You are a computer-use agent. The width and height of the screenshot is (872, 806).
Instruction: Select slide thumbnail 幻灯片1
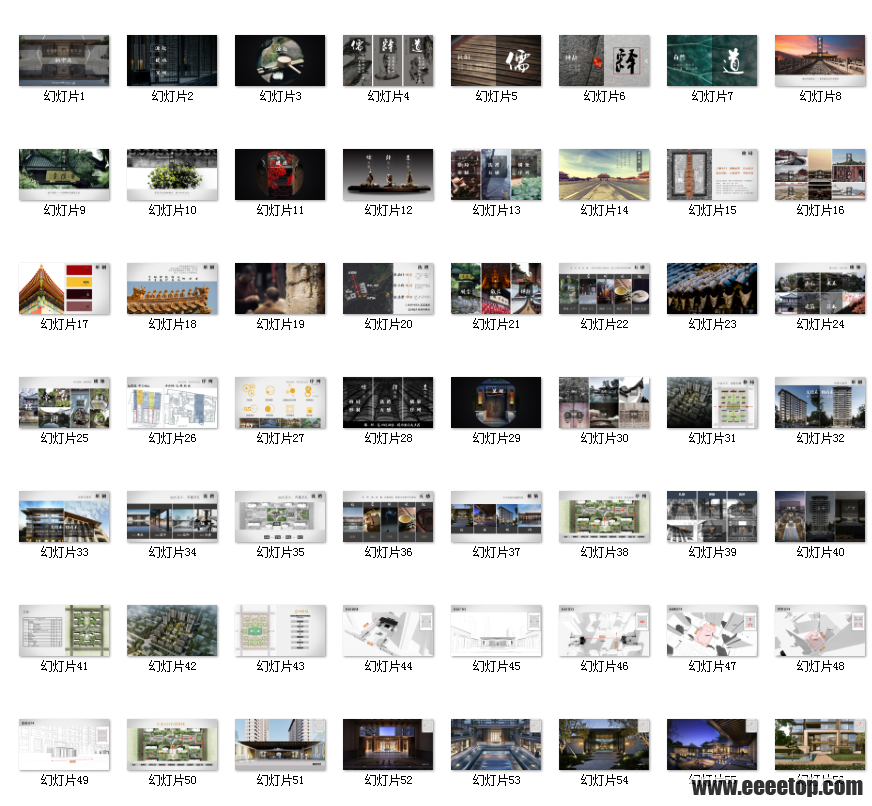64,61
